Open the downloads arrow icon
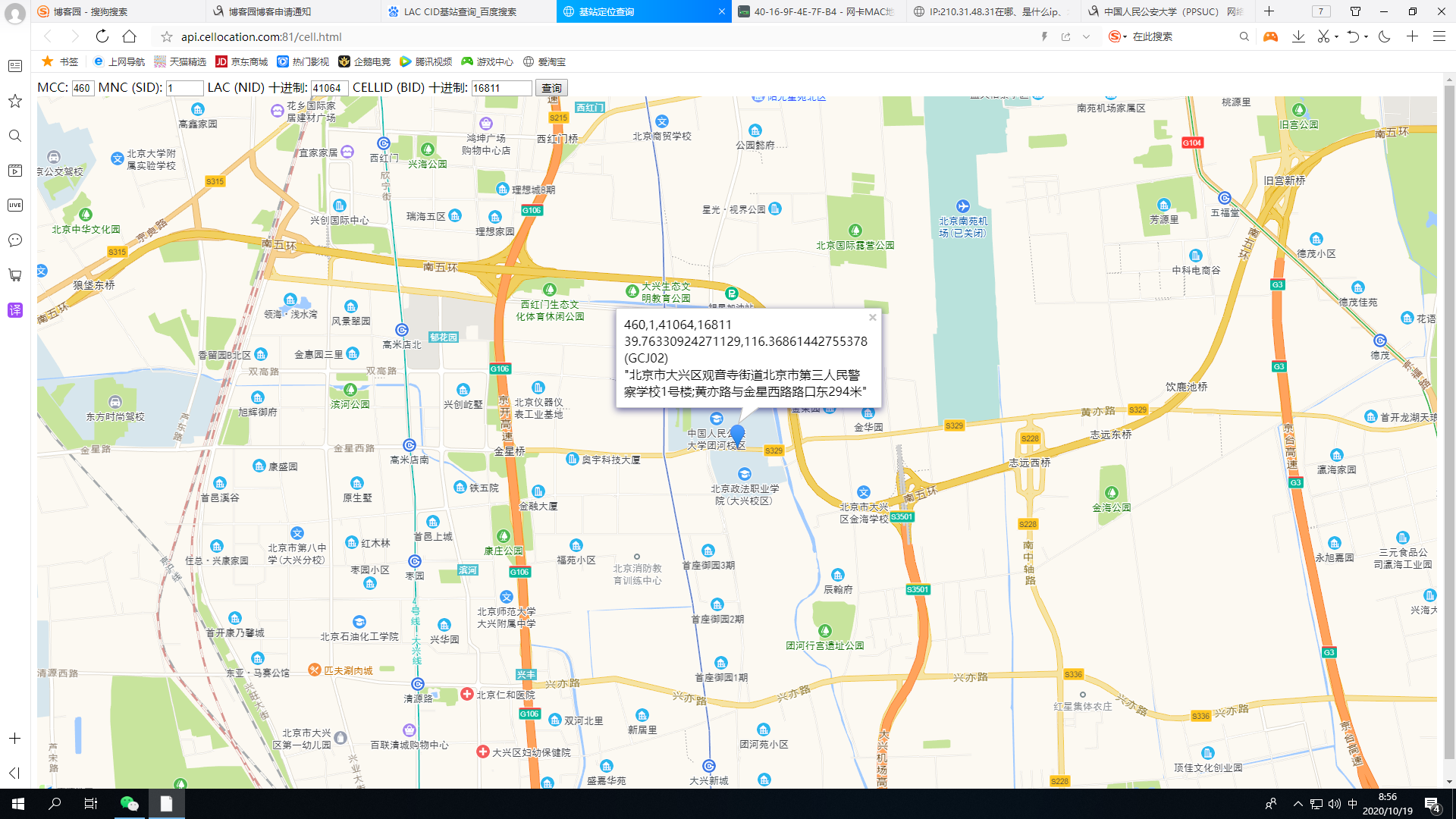The height and width of the screenshot is (819, 1456). (1298, 36)
